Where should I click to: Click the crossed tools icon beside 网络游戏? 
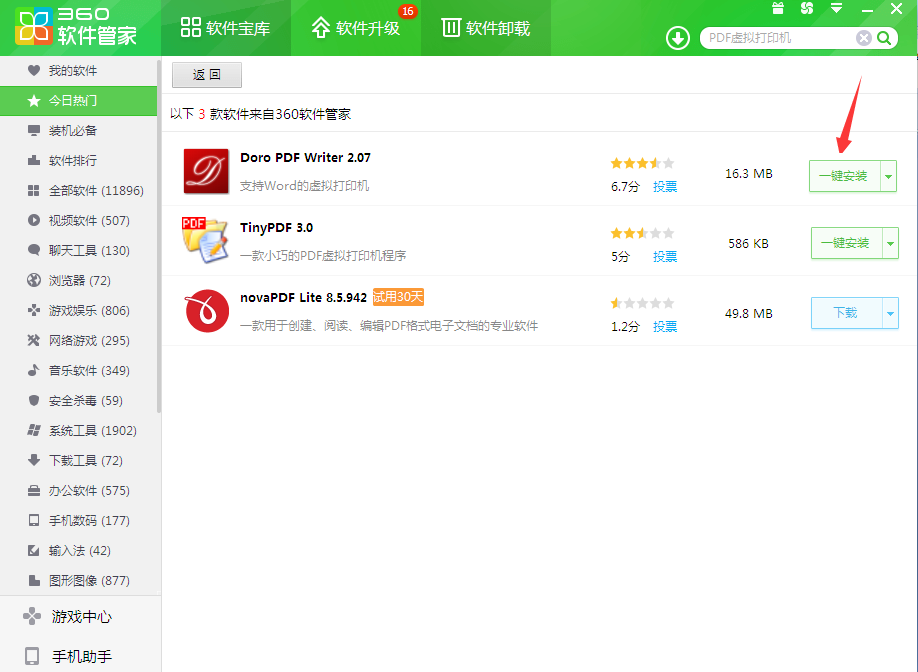[x=34, y=340]
